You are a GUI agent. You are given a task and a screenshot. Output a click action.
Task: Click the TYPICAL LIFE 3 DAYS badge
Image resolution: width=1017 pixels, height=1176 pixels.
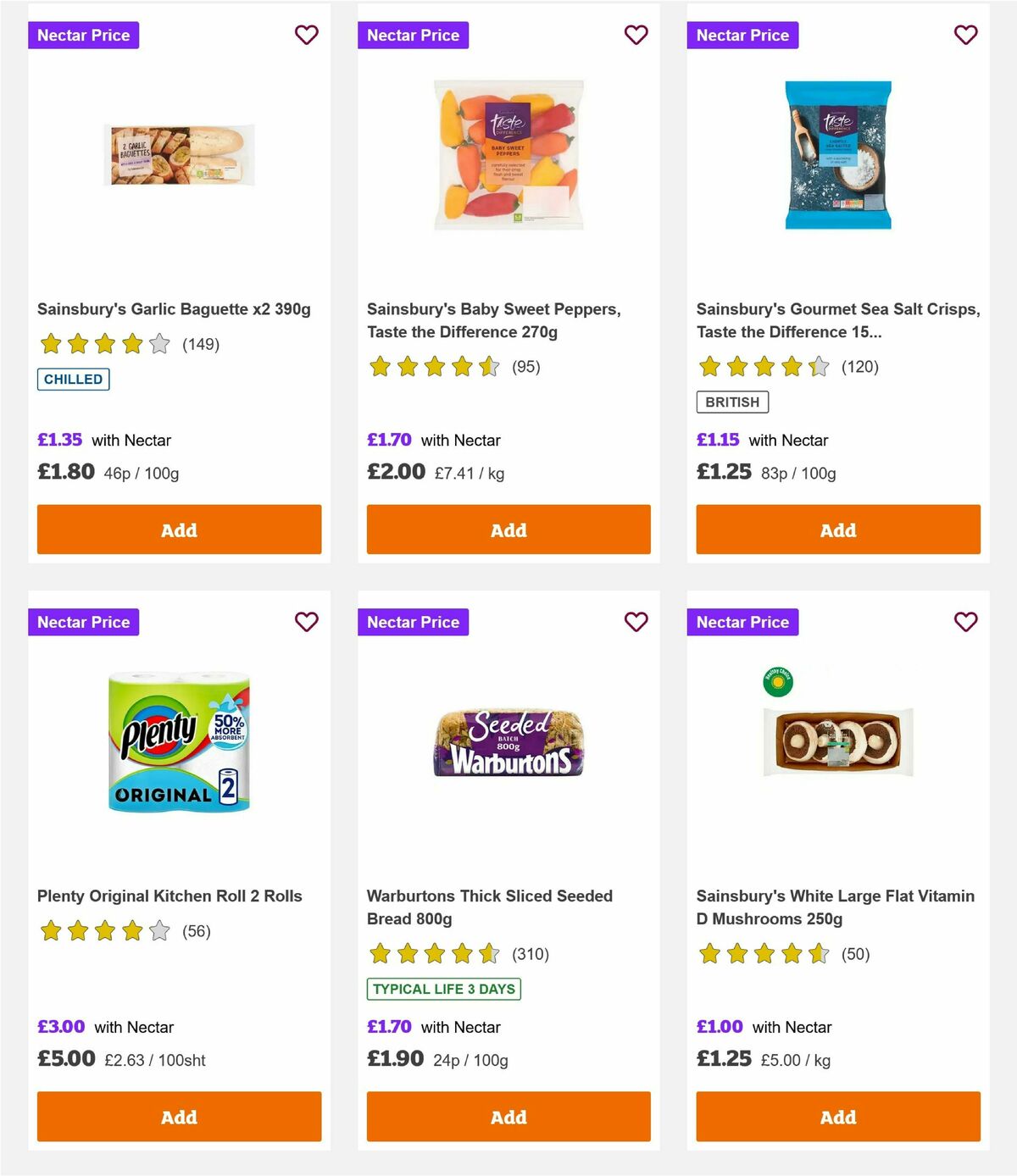coord(443,989)
